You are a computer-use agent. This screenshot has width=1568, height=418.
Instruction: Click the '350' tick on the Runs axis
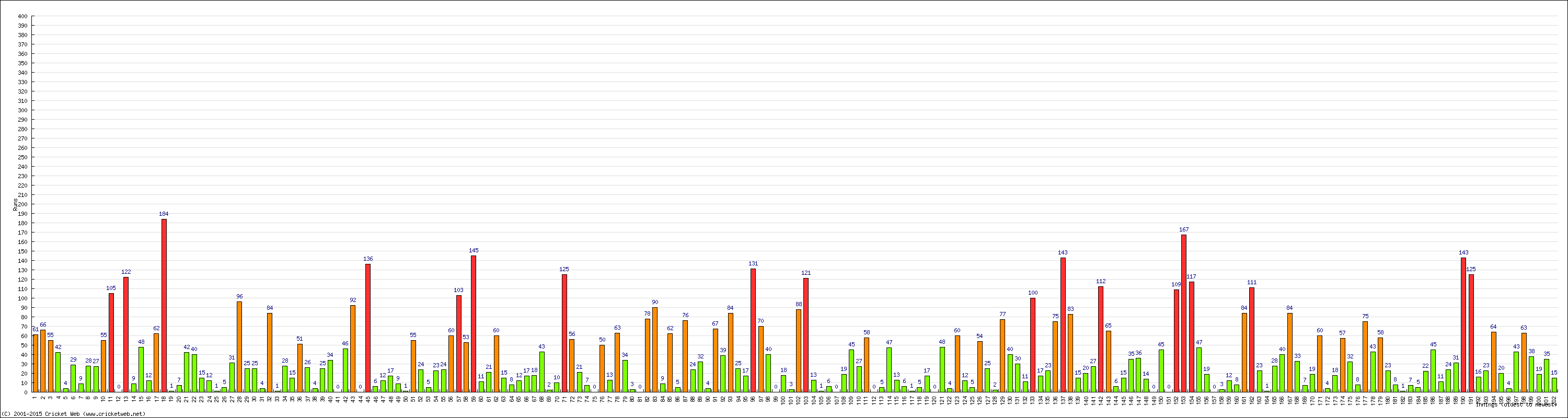click(x=22, y=63)
